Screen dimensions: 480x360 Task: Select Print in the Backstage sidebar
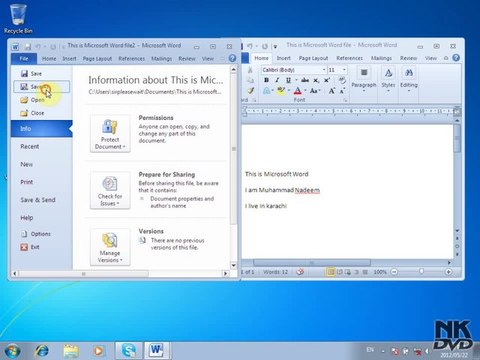pos(27,182)
